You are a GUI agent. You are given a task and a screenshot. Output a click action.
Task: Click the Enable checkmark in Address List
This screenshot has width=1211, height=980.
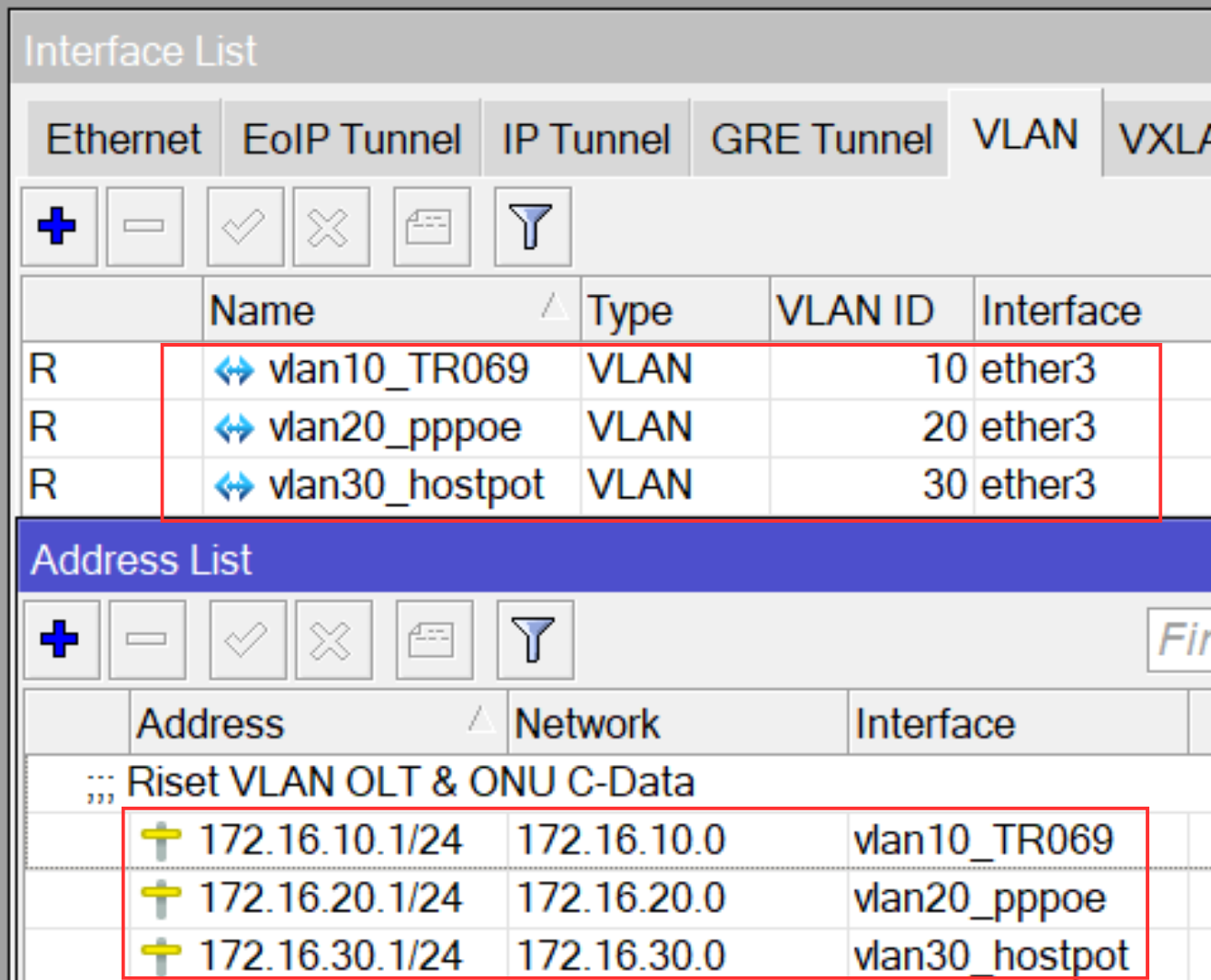pos(246,639)
